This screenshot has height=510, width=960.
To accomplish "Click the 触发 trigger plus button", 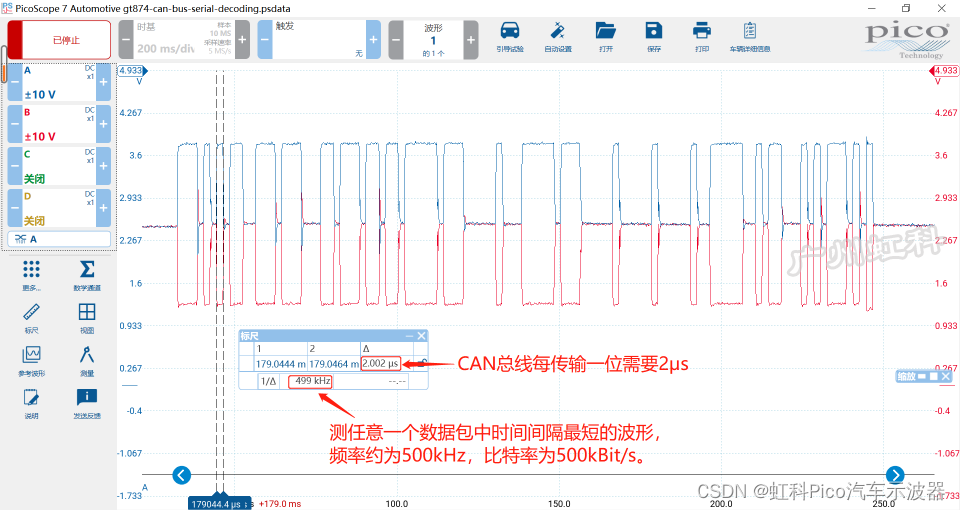I will pos(373,40).
